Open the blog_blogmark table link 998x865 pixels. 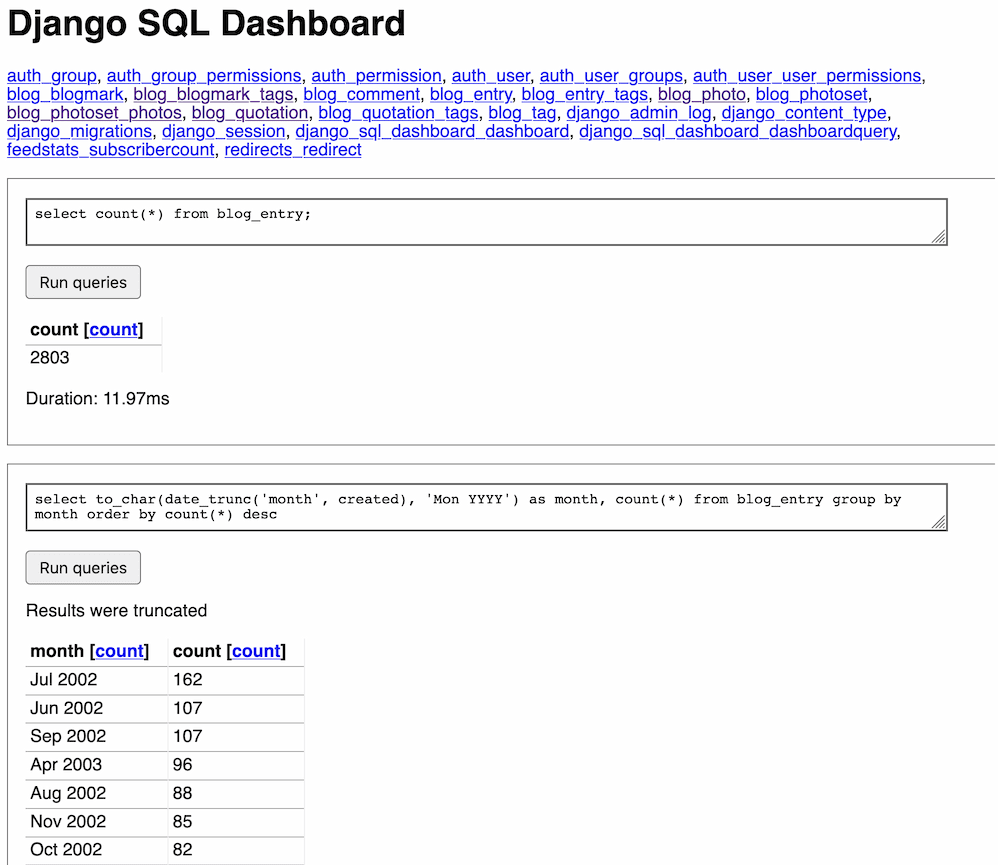click(65, 94)
